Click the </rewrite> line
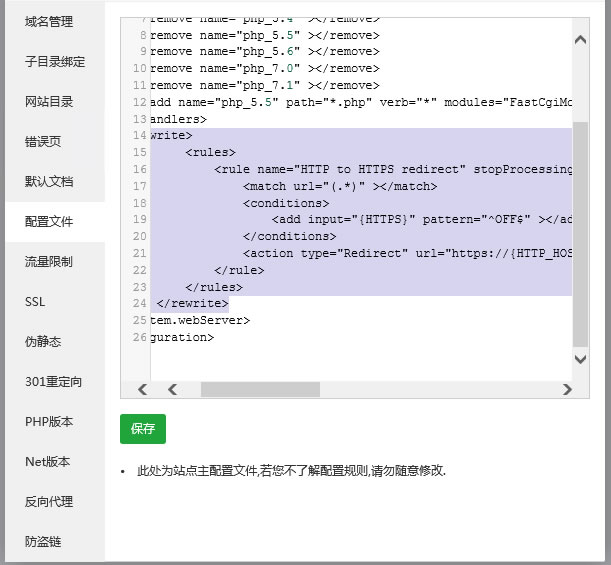 point(192,304)
